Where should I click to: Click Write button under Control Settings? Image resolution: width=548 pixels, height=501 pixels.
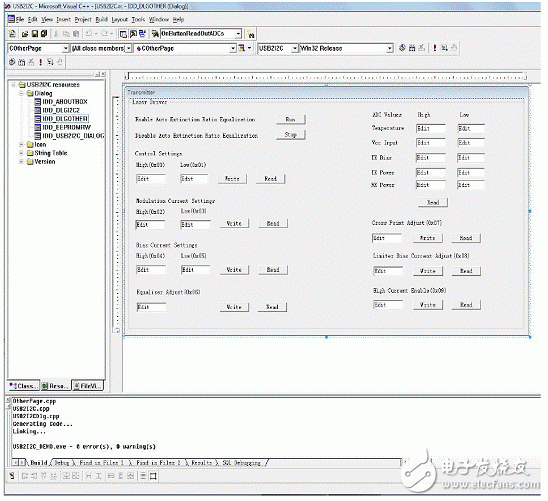point(232,179)
